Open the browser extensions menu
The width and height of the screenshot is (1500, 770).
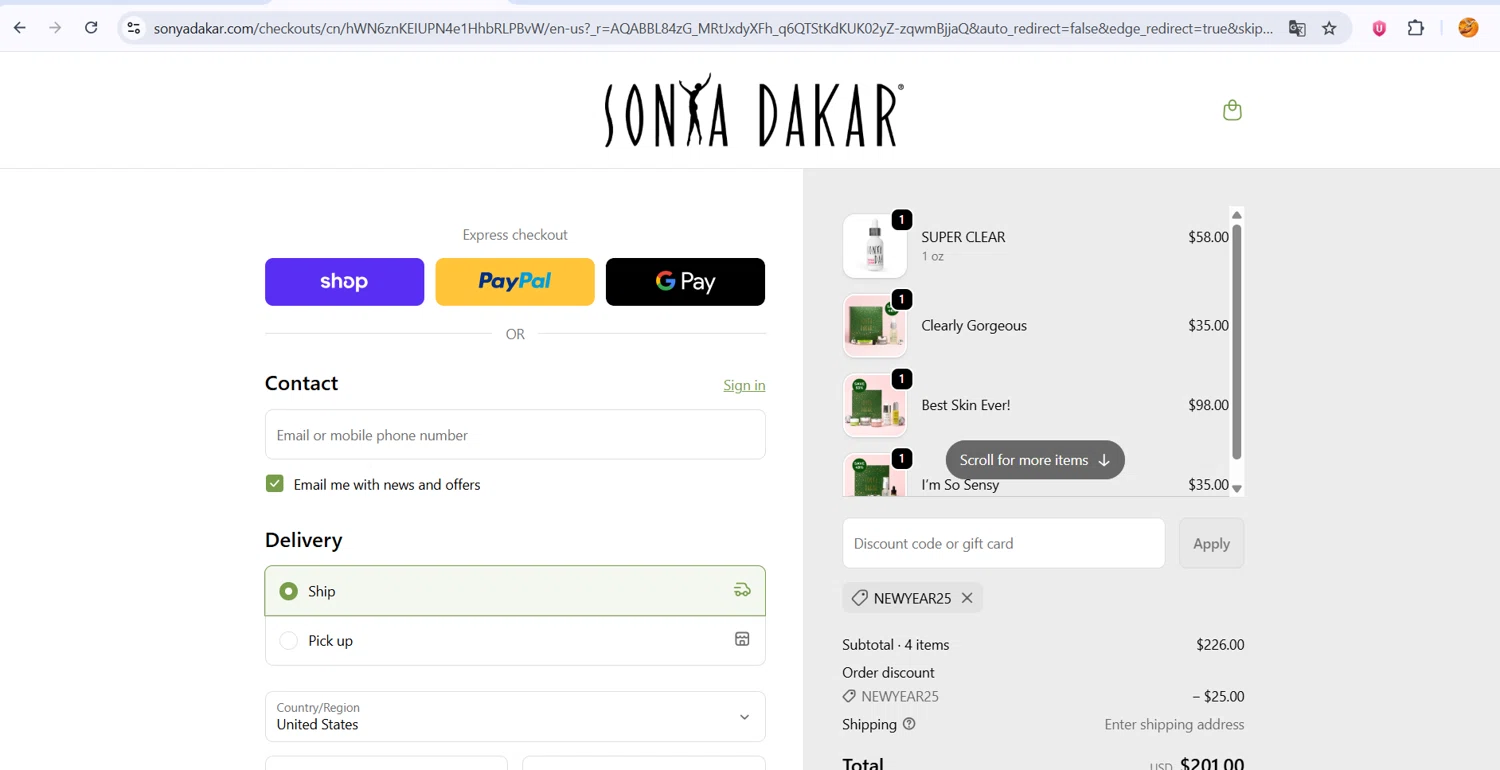tap(1415, 29)
